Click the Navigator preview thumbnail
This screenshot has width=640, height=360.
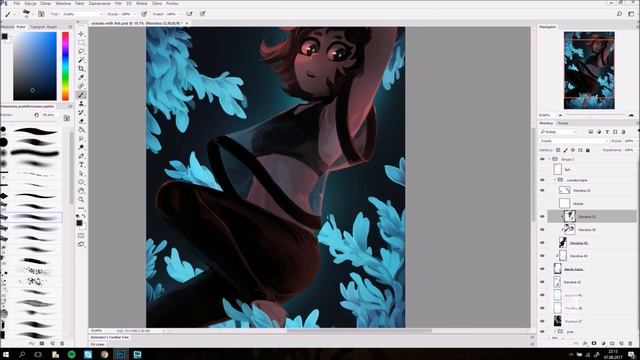tap(589, 70)
